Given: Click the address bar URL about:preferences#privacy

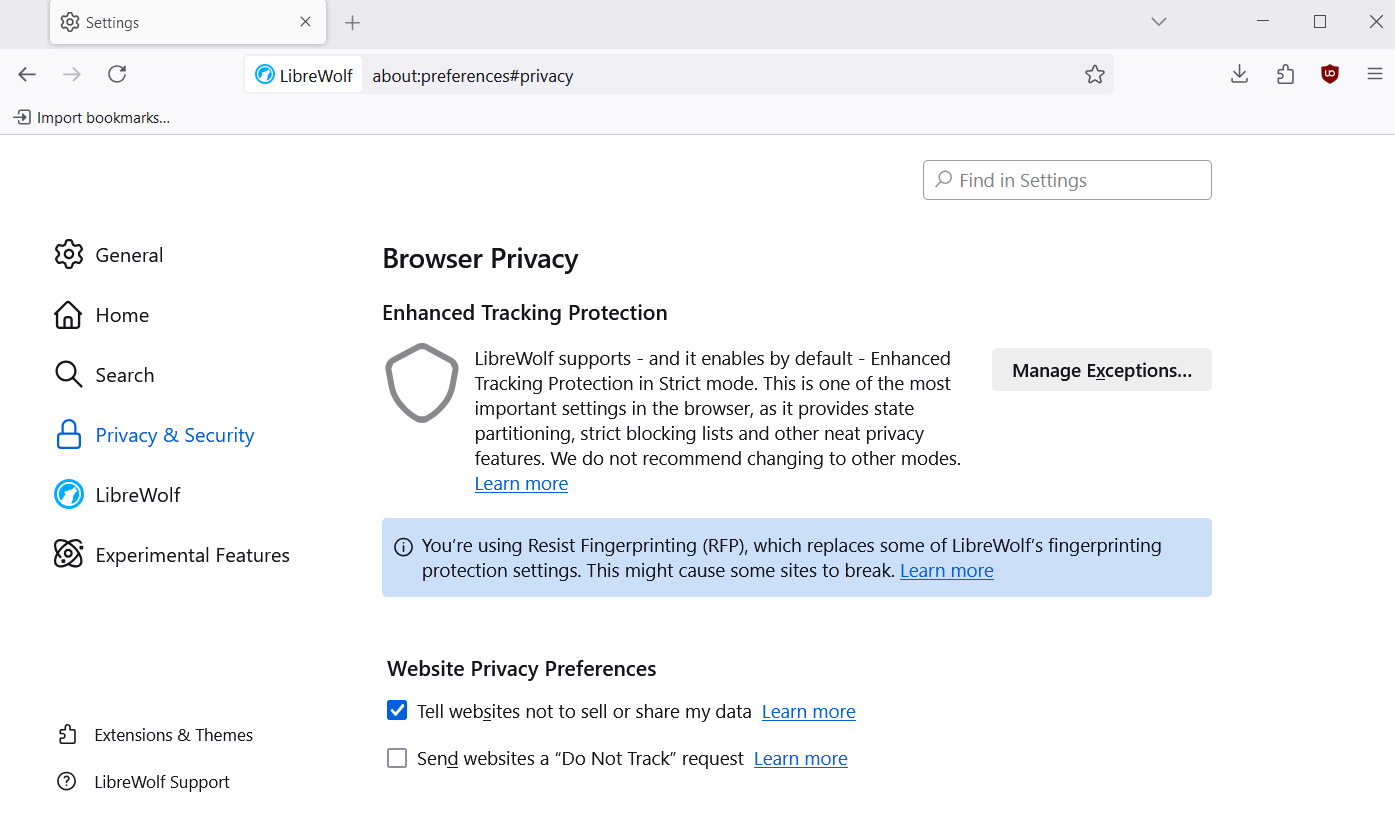Looking at the screenshot, I should coord(473,76).
